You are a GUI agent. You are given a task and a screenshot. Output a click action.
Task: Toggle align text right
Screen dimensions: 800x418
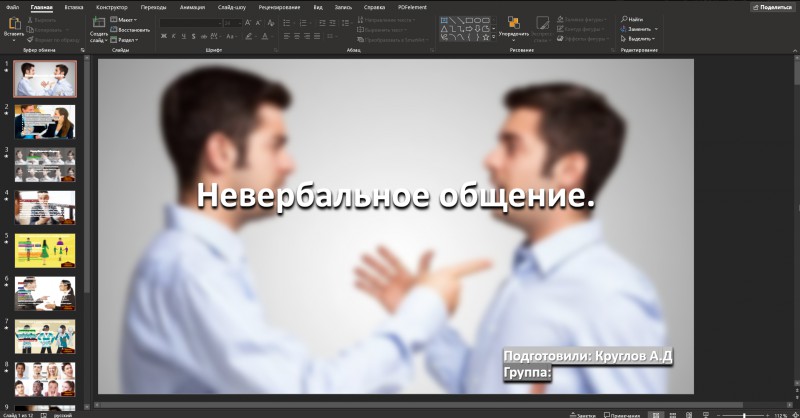pyautogui.click(x=307, y=36)
